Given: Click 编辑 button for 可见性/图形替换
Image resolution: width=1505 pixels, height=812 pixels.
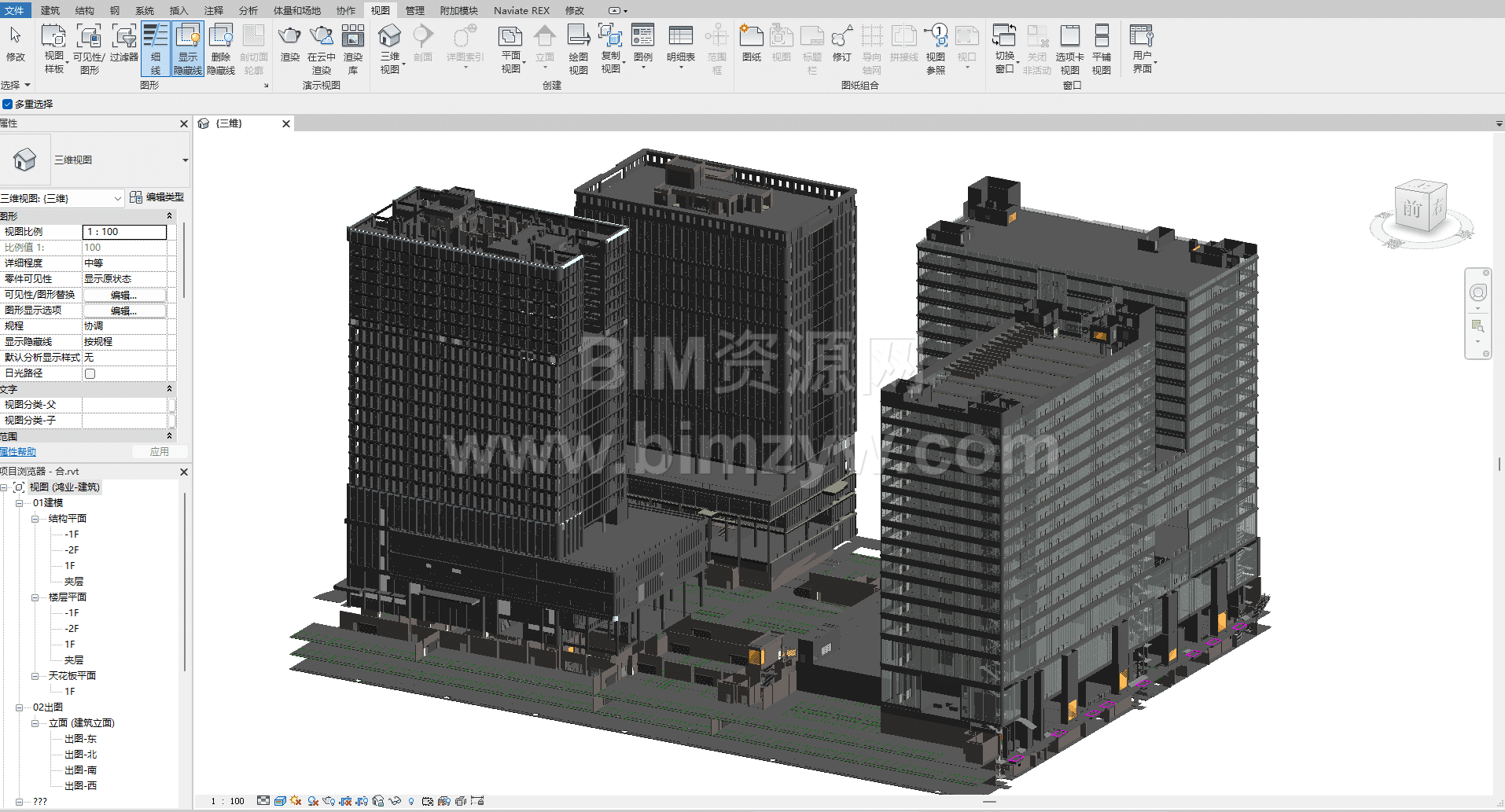Looking at the screenshot, I should [x=124, y=295].
